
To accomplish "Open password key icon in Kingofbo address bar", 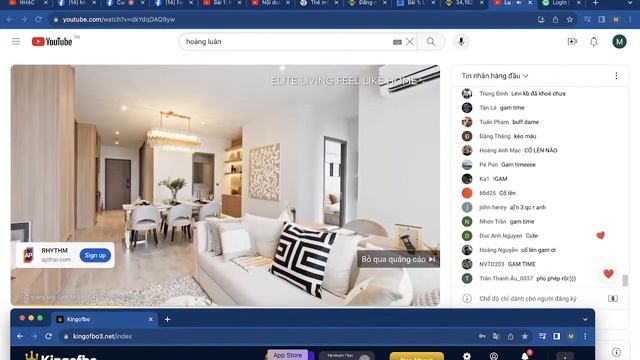I will pyautogui.click(x=482, y=336).
